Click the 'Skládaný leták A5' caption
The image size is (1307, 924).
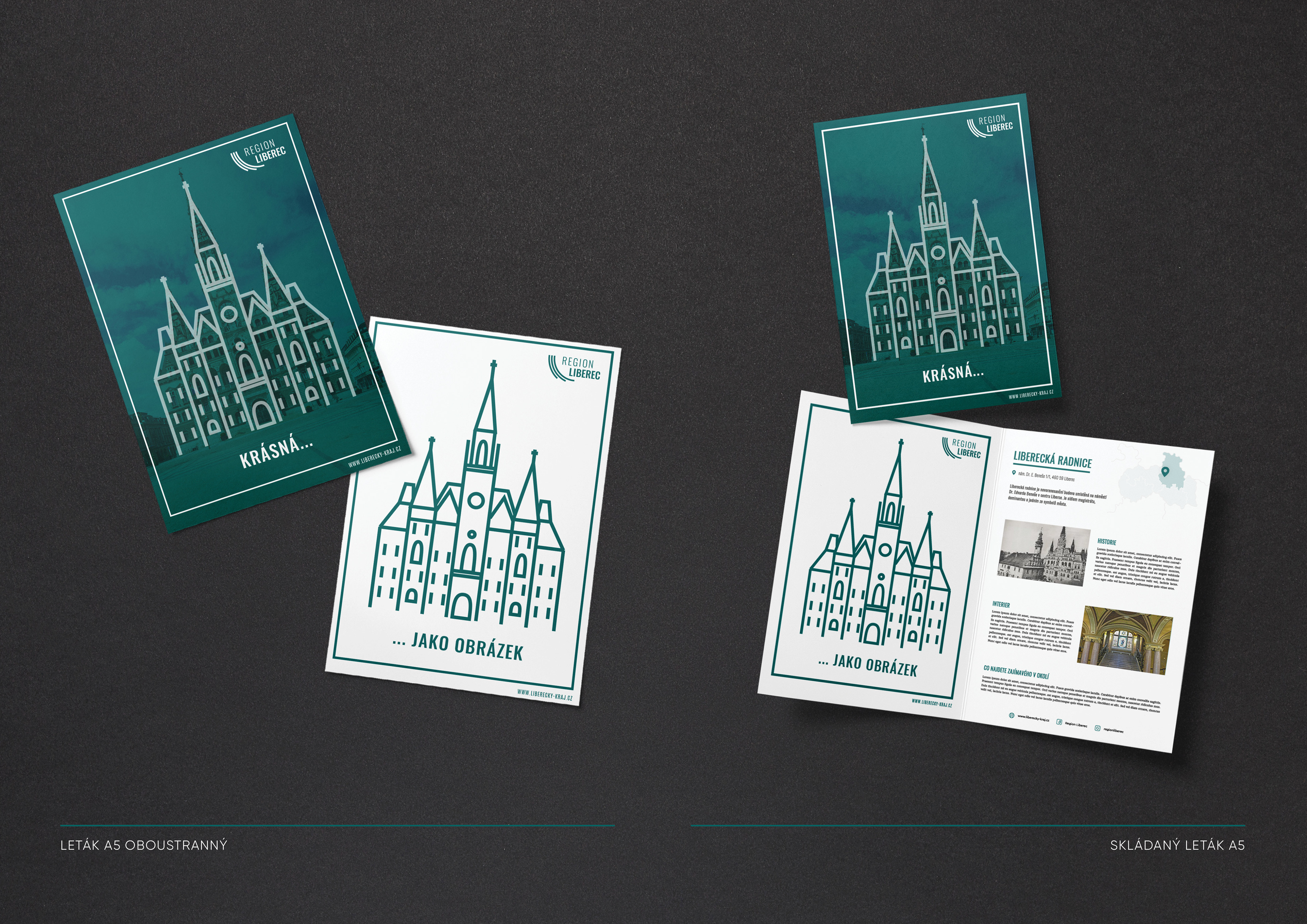[1177, 845]
